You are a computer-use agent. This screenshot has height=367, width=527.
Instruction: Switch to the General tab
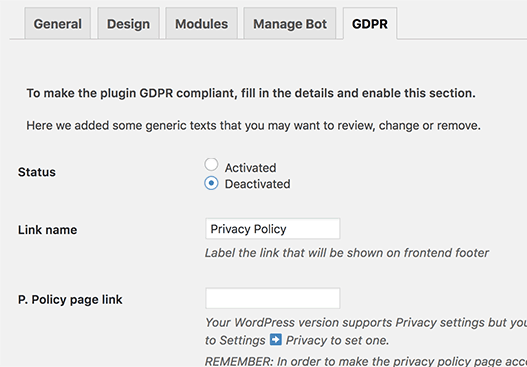(57, 24)
